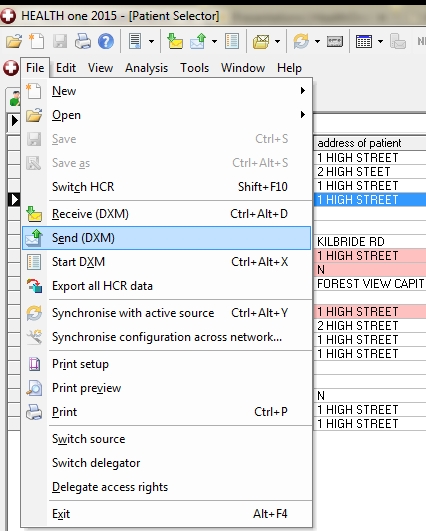The height and width of the screenshot is (531, 426).
Task: Open the Window menu
Action: coord(243,68)
